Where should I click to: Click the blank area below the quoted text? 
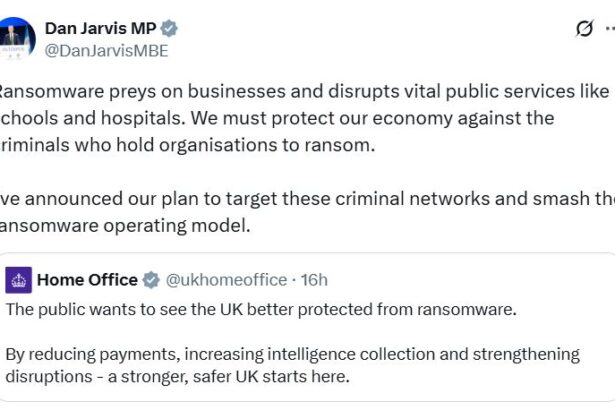300,396
